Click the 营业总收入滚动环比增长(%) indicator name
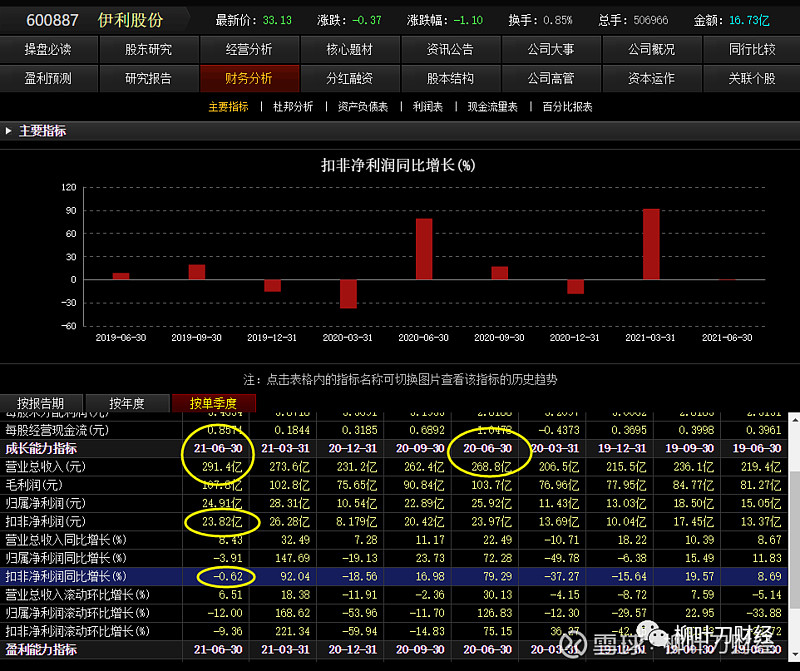Viewport: 800px width, 671px height. (x=78, y=595)
